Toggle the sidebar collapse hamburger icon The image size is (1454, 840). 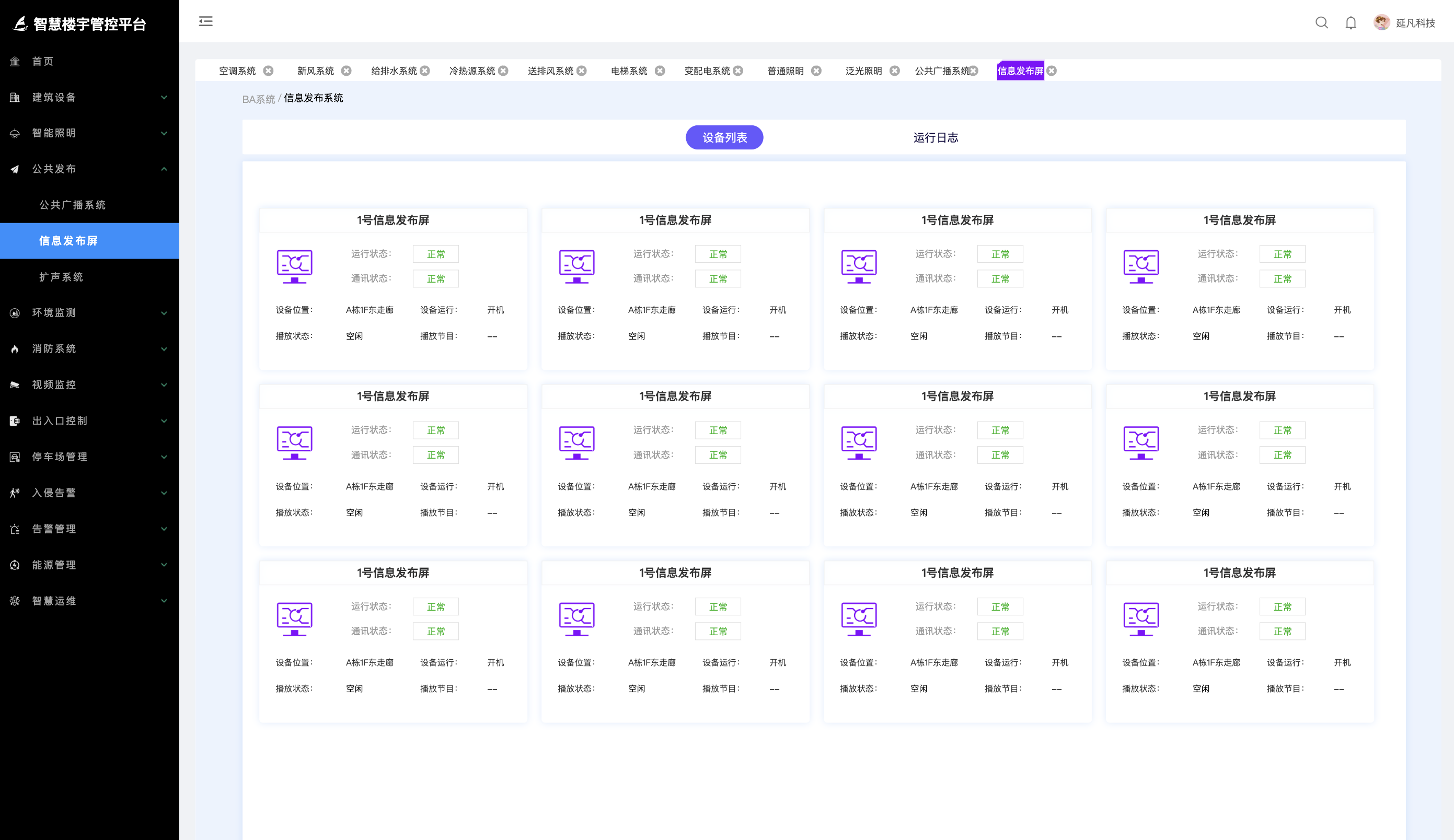coord(205,21)
